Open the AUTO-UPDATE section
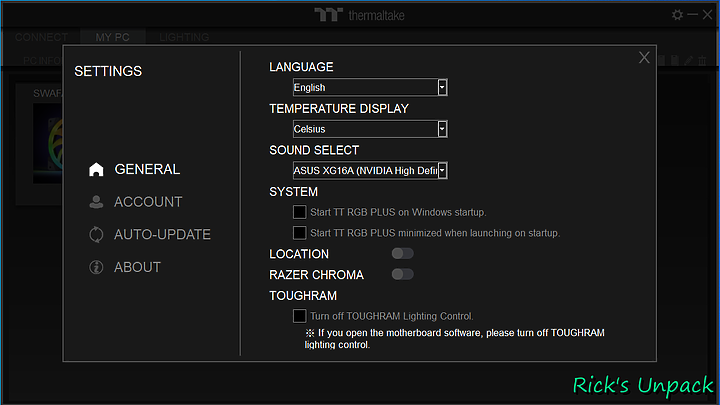 (x=162, y=235)
